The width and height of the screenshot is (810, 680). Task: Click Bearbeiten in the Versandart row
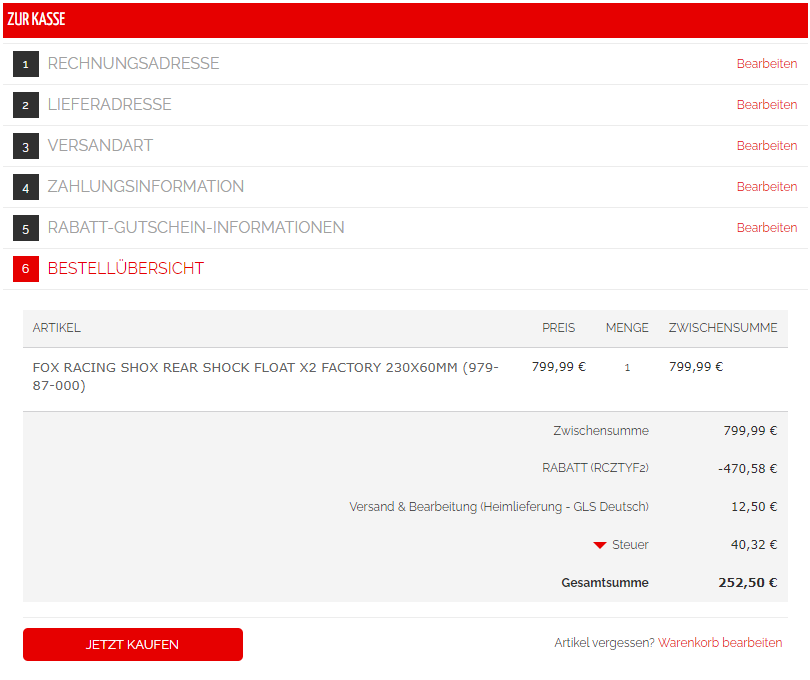(767, 146)
